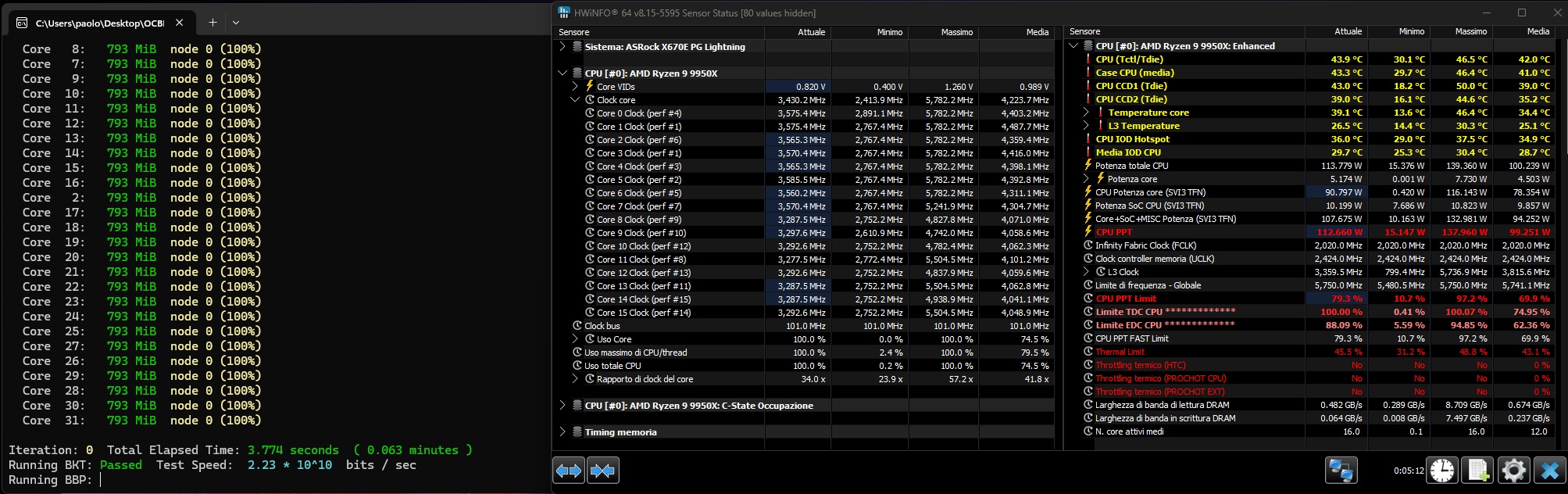Image resolution: width=1568 pixels, height=494 pixels.
Task: Click the clock icon beside Clock core
Action: [x=590, y=100]
